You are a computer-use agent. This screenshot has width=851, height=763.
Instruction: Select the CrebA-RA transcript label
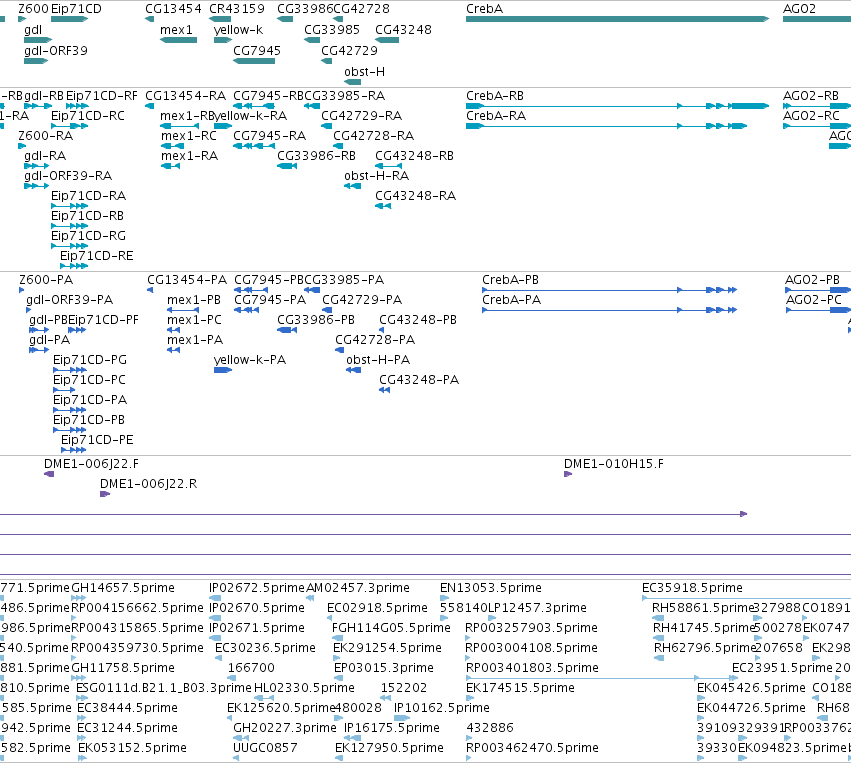(x=496, y=116)
